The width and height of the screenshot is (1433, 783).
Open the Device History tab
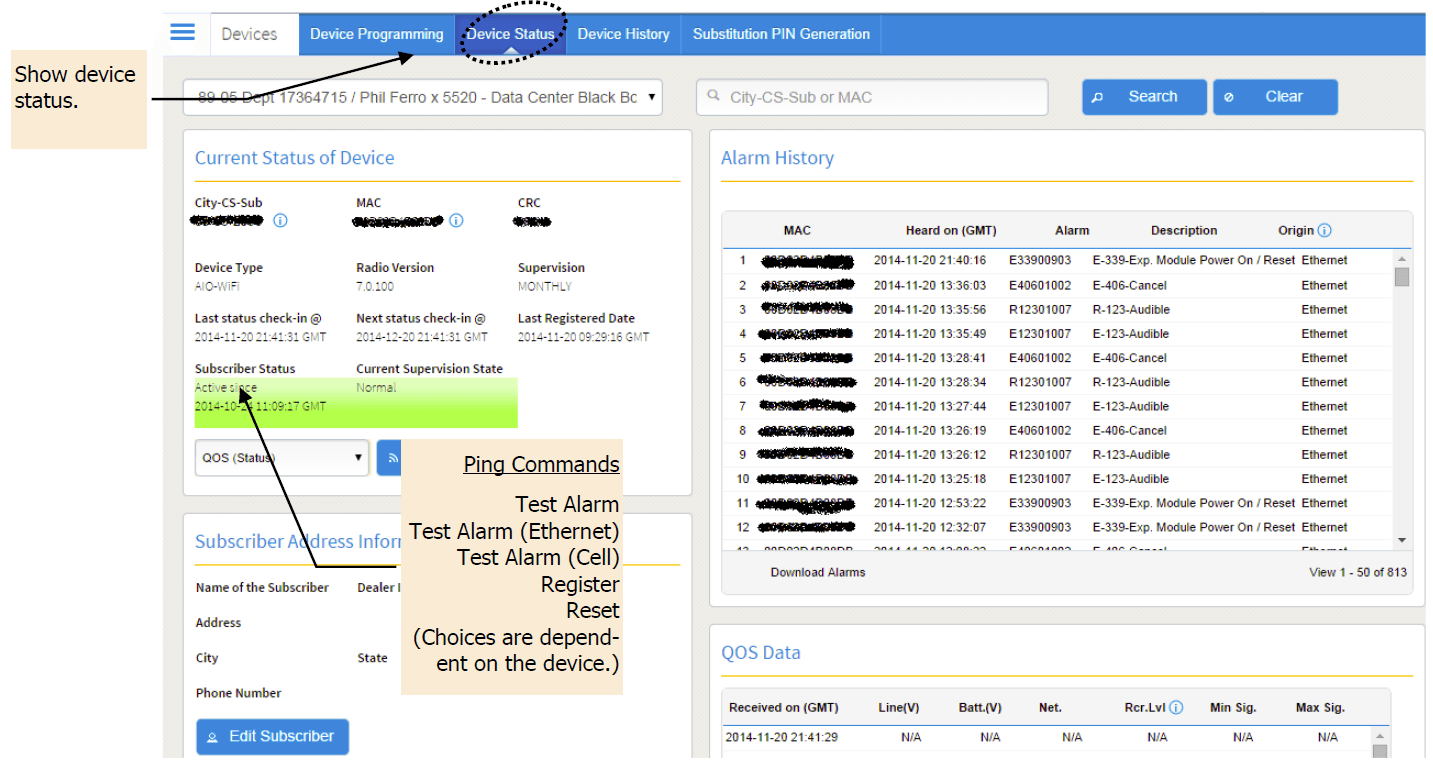[623, 34]
